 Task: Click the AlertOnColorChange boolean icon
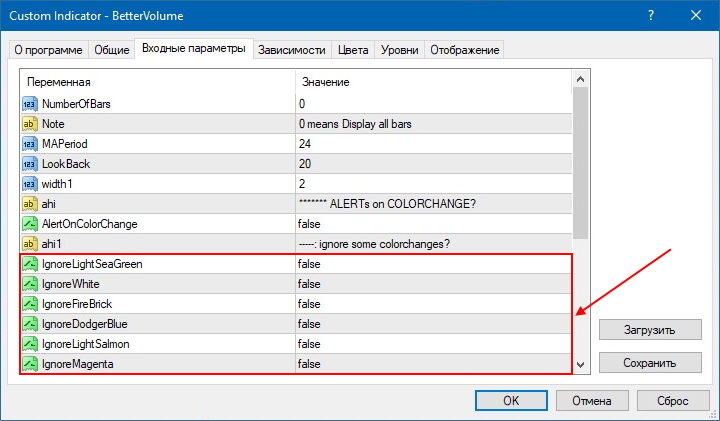tap(30, 224)
